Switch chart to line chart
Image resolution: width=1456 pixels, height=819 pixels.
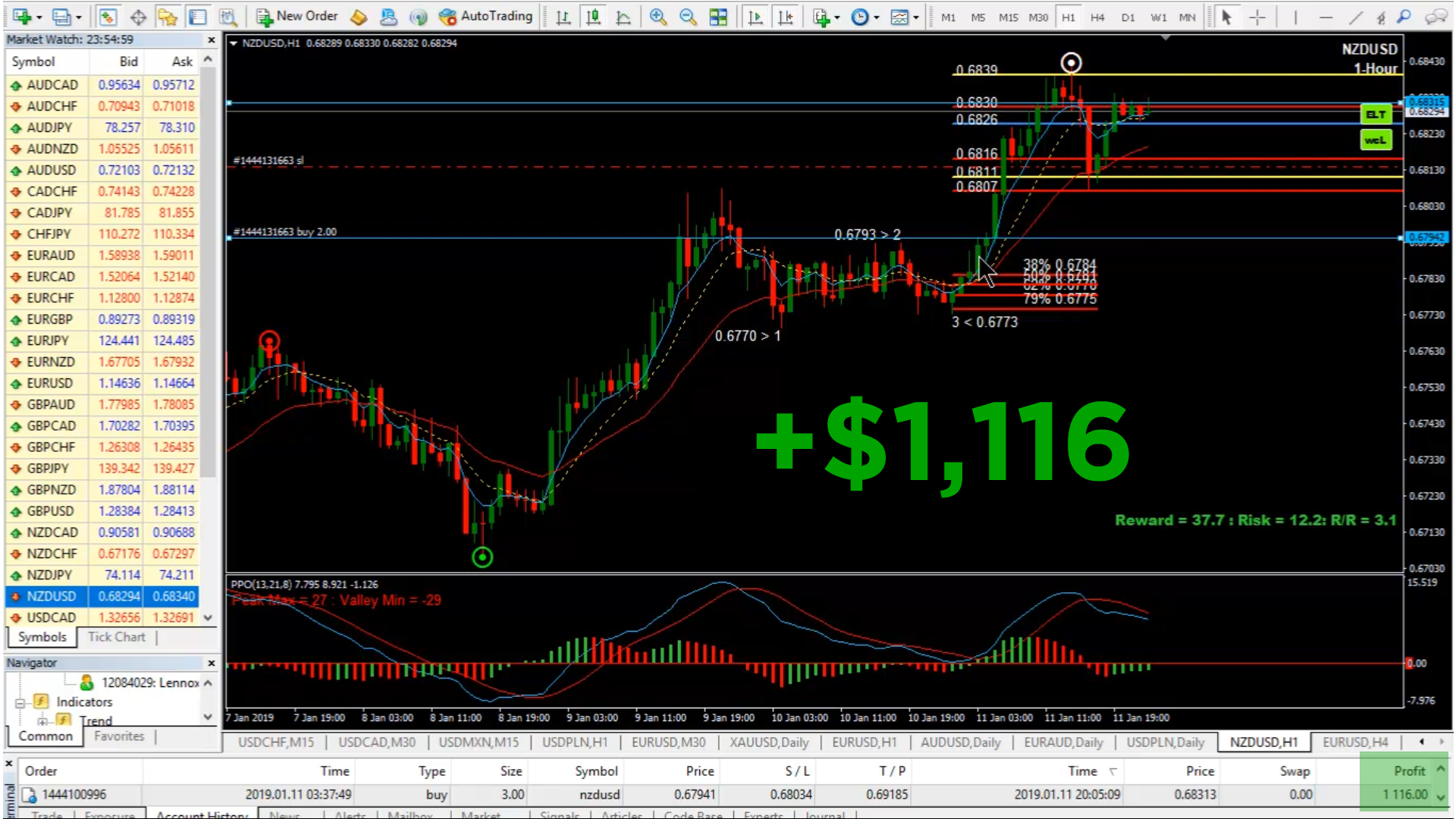click(623, 16)
